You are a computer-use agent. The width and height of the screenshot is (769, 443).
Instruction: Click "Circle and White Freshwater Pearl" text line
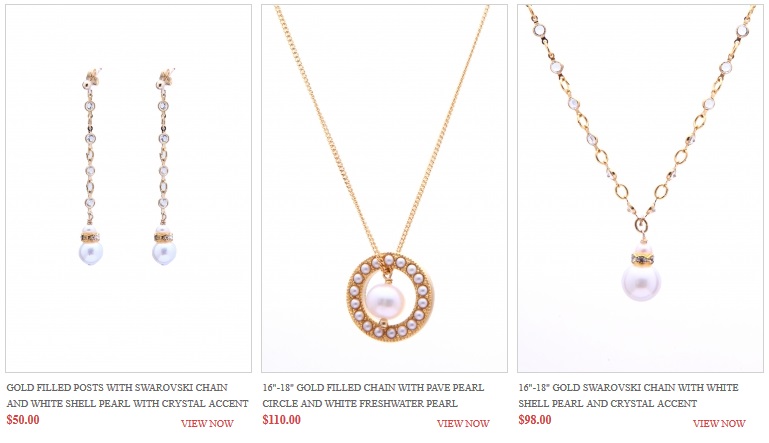coord(360,404)
